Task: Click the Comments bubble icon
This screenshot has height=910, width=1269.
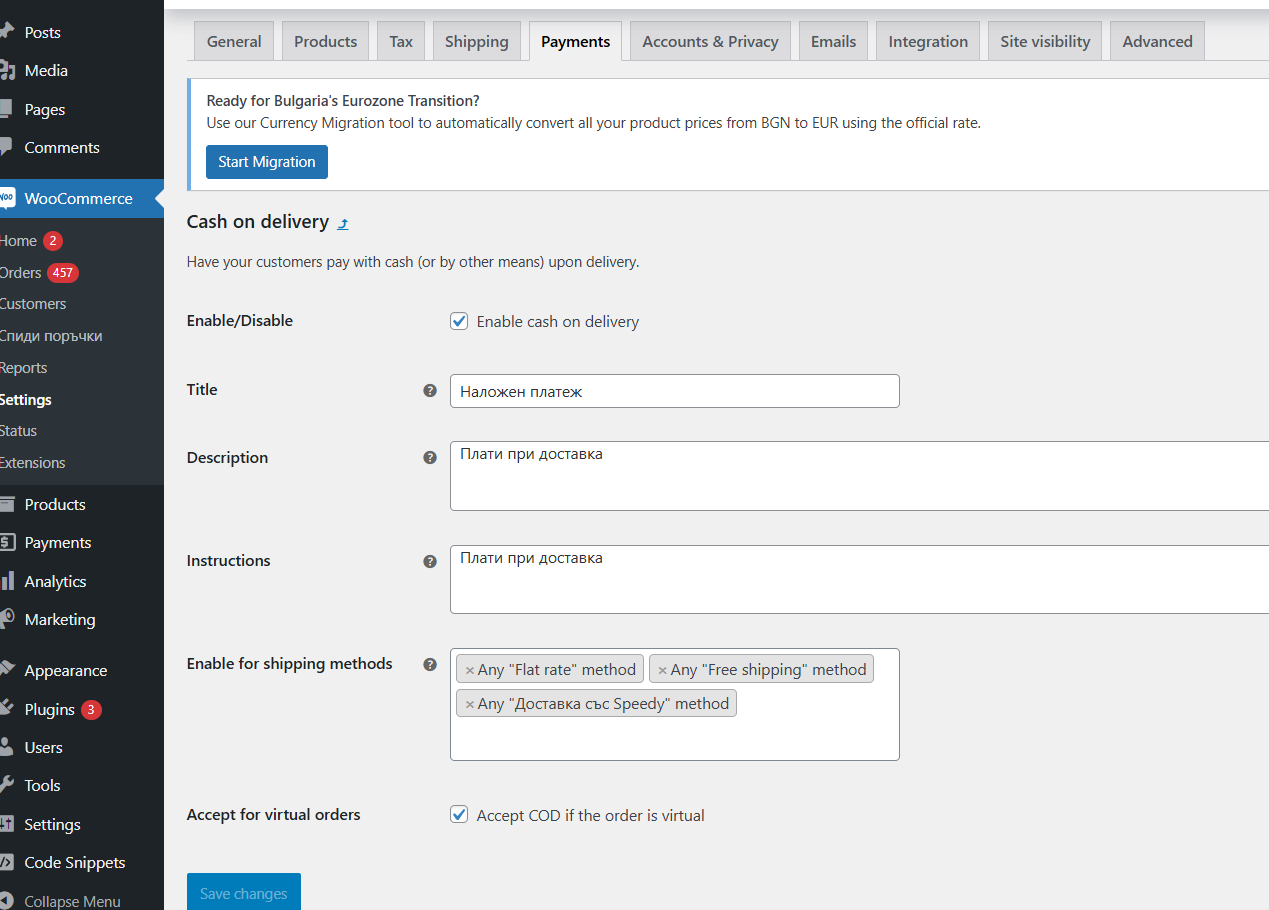Action: point(7,147)
